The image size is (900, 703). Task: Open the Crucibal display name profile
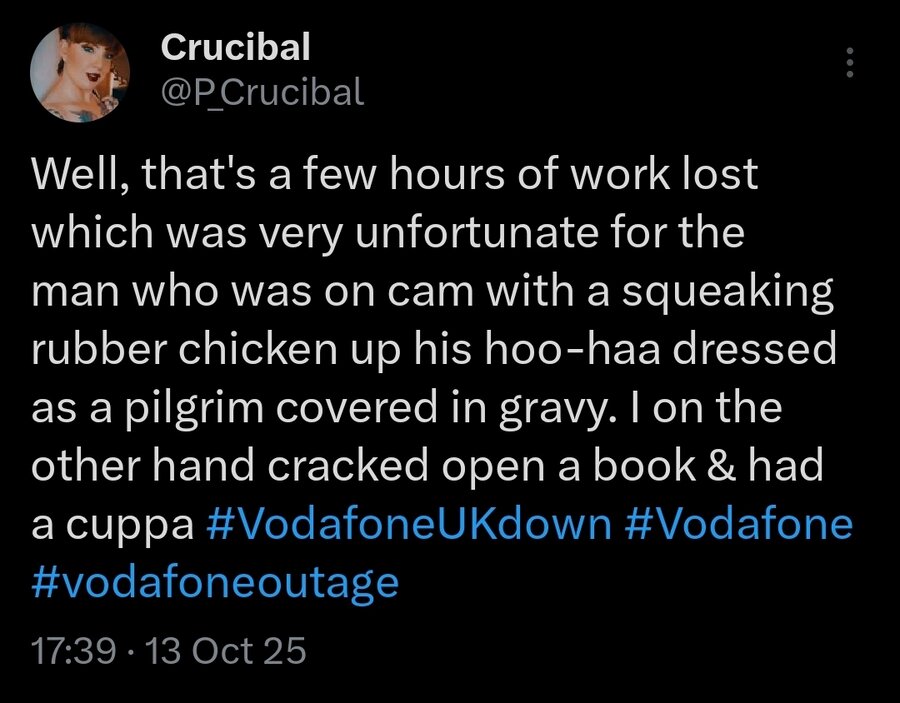(x=235, y=45)
